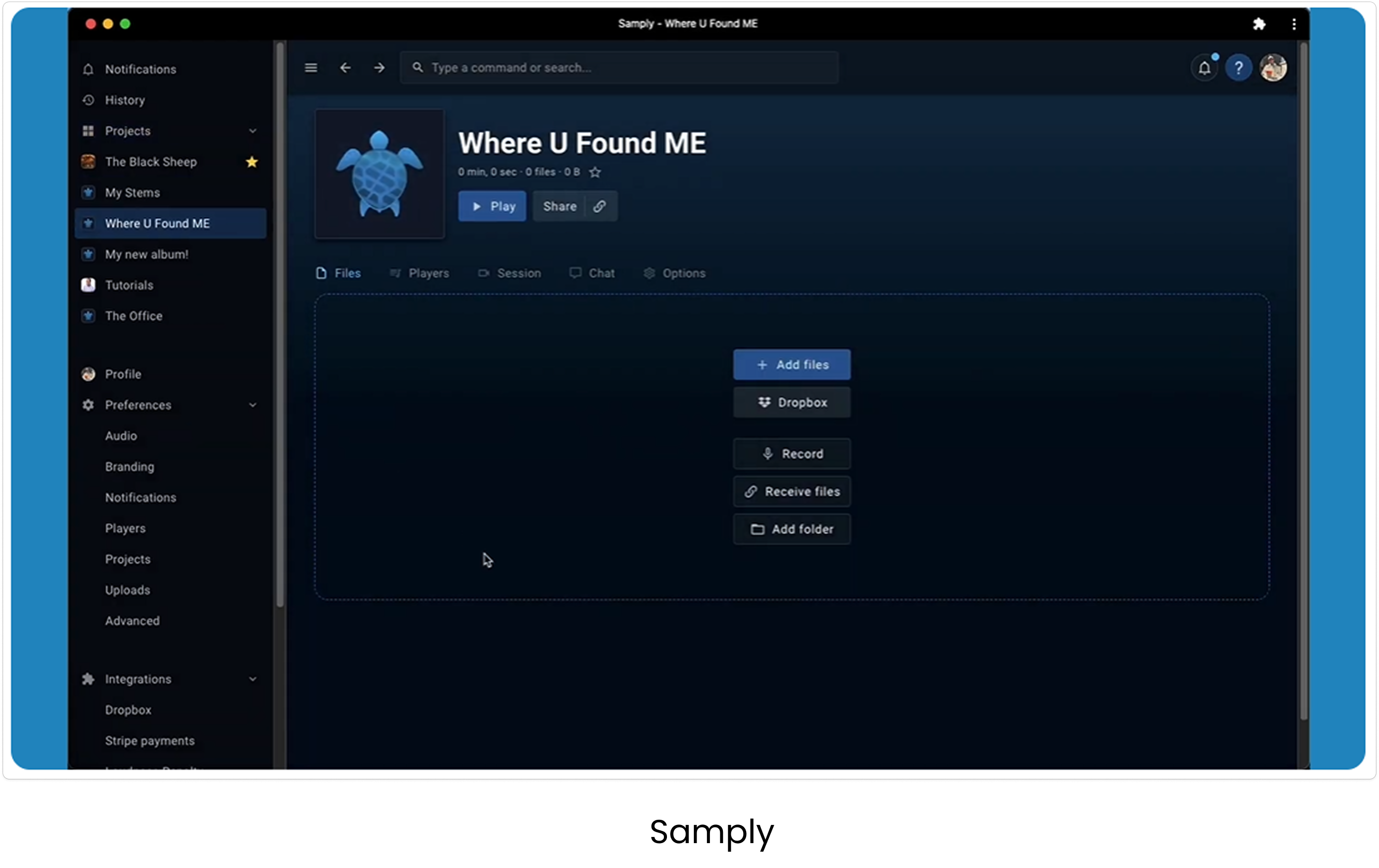The width and height of the screenshot is (1379, 868).
Task: Click the bell icon beside Notifications in the sidebar
Action: pyautogui.click(x=88, y=69)
